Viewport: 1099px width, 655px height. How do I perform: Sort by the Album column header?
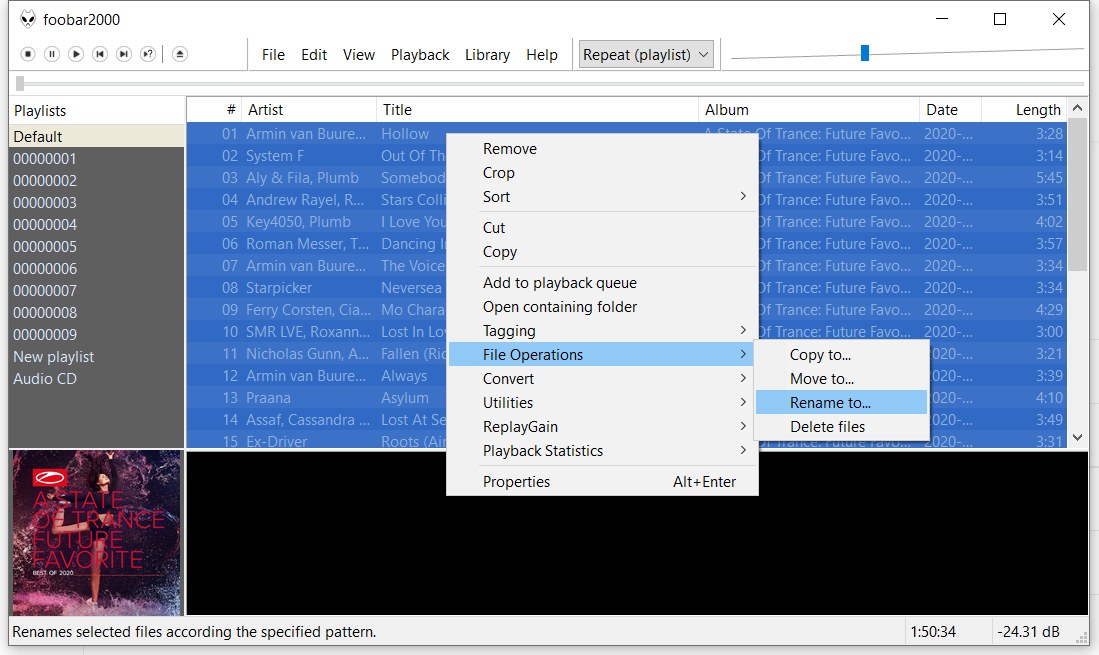[809, 109]
